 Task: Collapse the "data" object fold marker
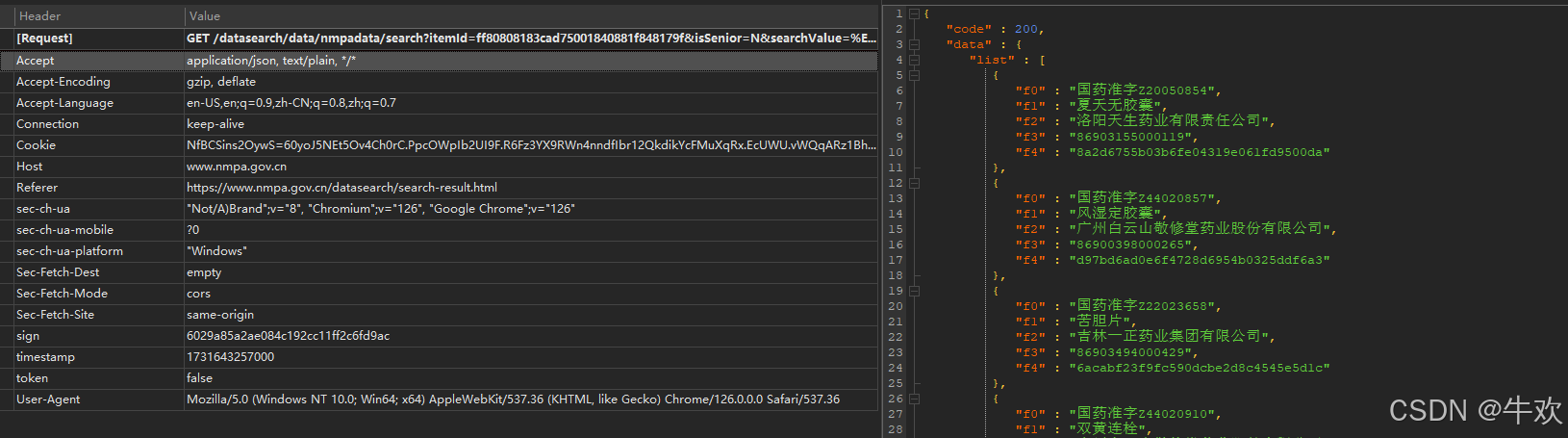(x=914, y=44)
